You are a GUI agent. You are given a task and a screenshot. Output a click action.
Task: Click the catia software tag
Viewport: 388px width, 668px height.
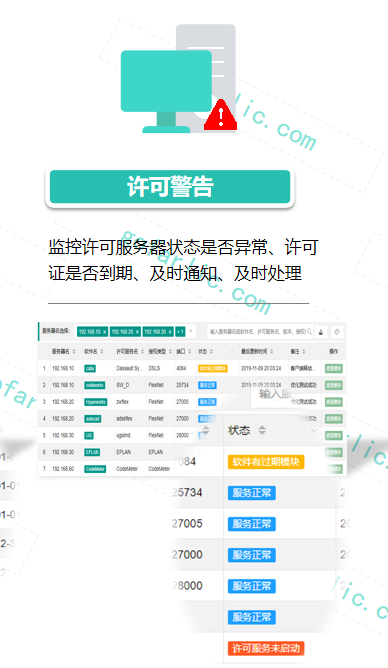[90, 369]
